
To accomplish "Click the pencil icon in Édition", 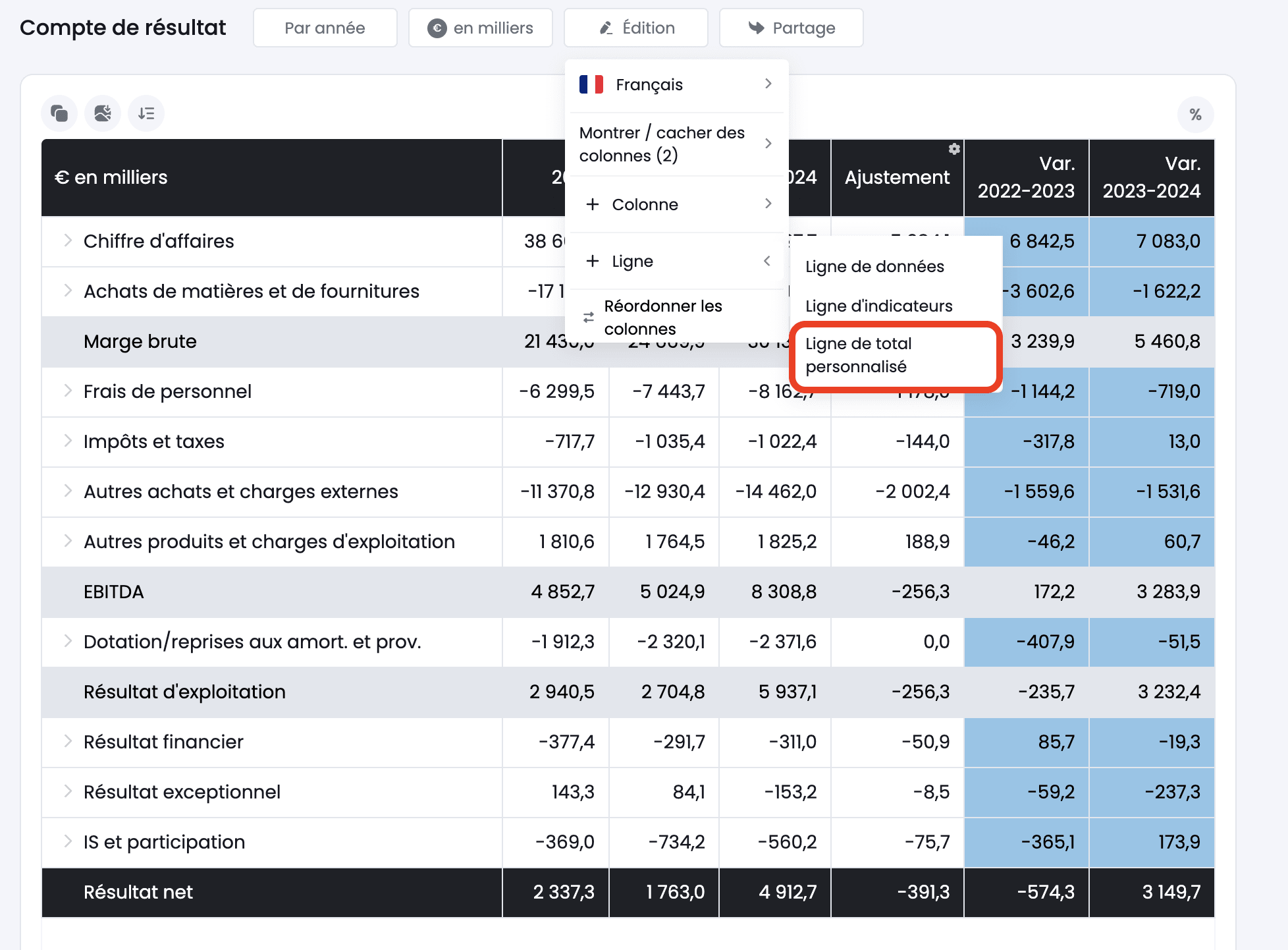I will [x=606, y=28].
